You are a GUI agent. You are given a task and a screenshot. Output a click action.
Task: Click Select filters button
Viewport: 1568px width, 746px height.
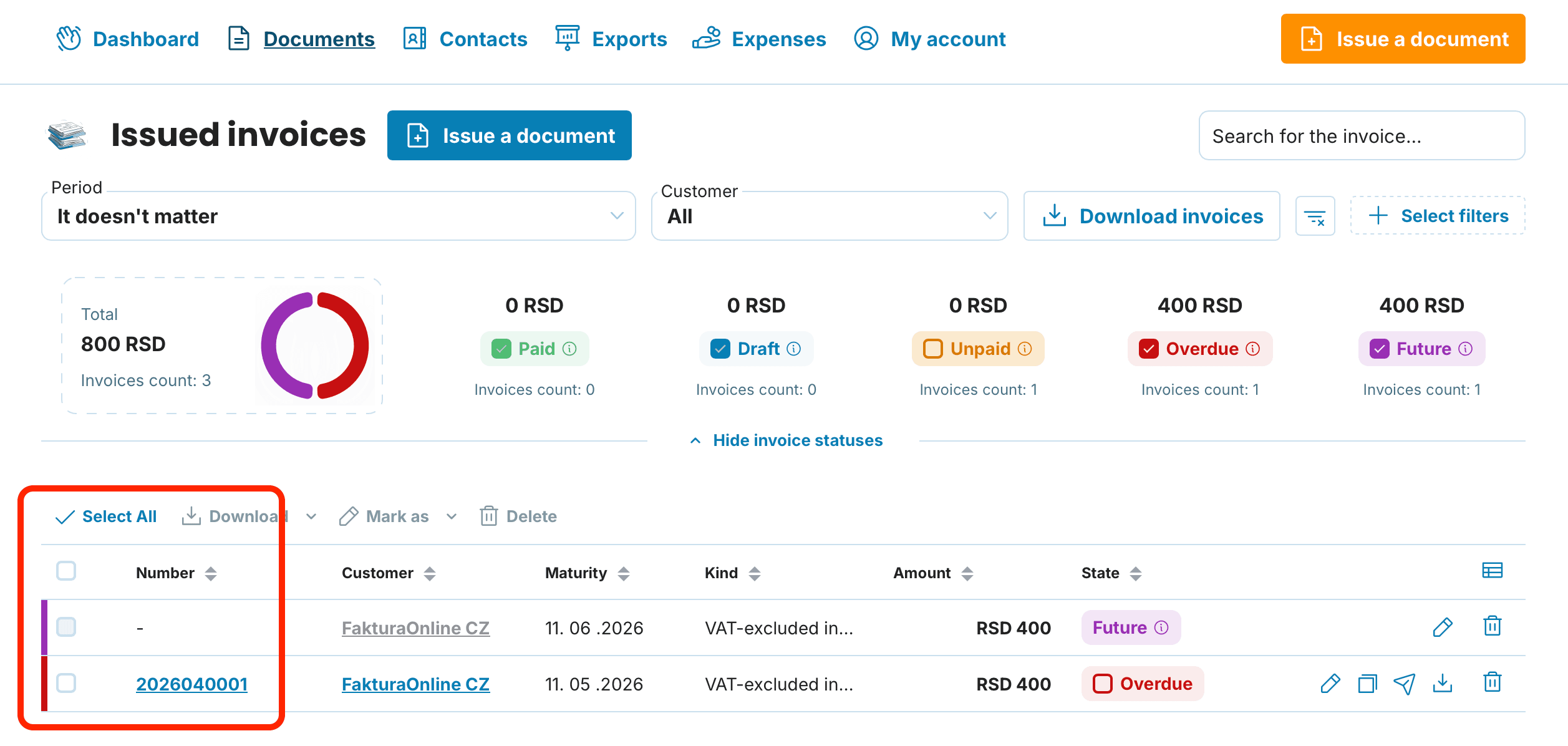1438,216
